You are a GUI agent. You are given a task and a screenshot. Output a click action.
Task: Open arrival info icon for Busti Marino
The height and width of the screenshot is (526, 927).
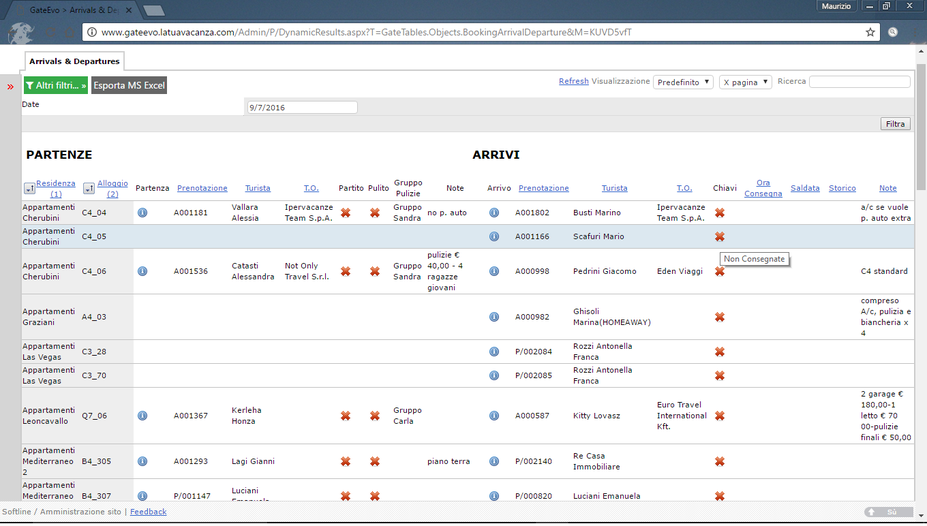(494, 213)
